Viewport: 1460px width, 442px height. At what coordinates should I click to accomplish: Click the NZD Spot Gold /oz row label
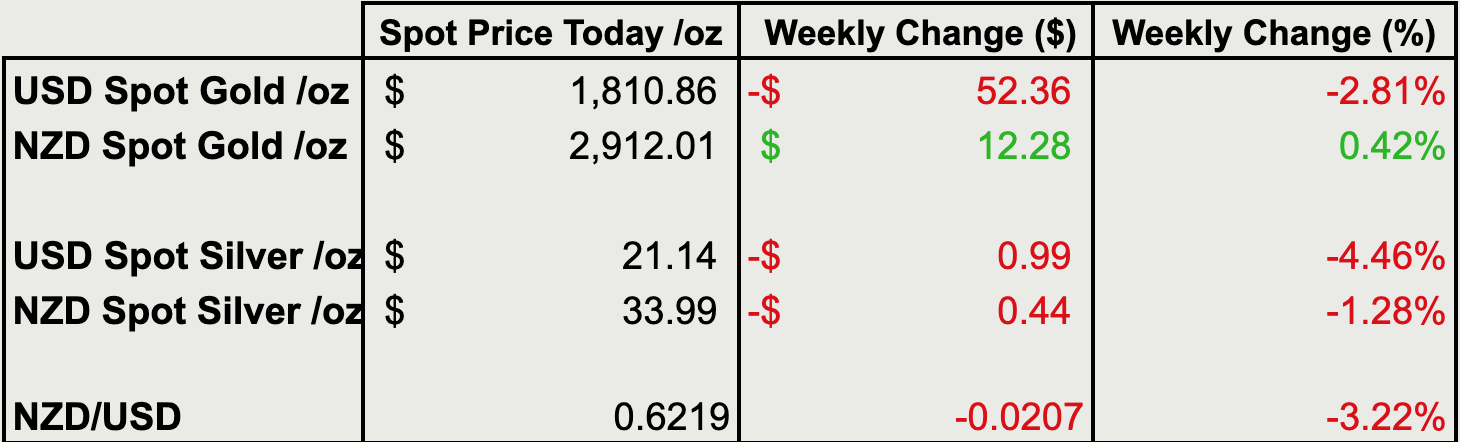[x=180, y=147]
